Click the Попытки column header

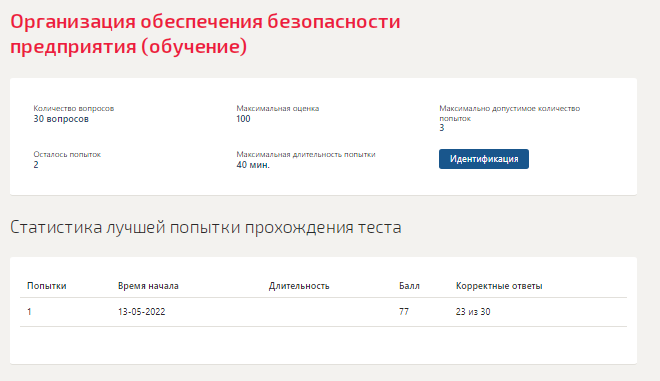(x=47, y=286)
